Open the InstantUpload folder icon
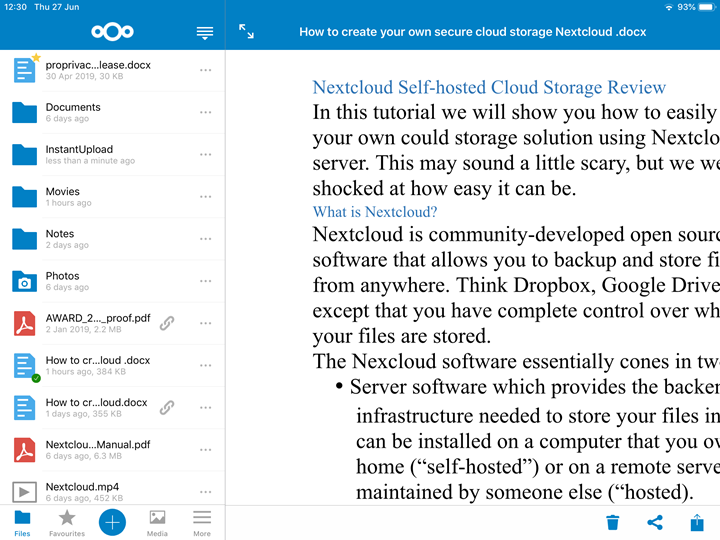This screenshot has width=720, height=540. pos(24,155)
